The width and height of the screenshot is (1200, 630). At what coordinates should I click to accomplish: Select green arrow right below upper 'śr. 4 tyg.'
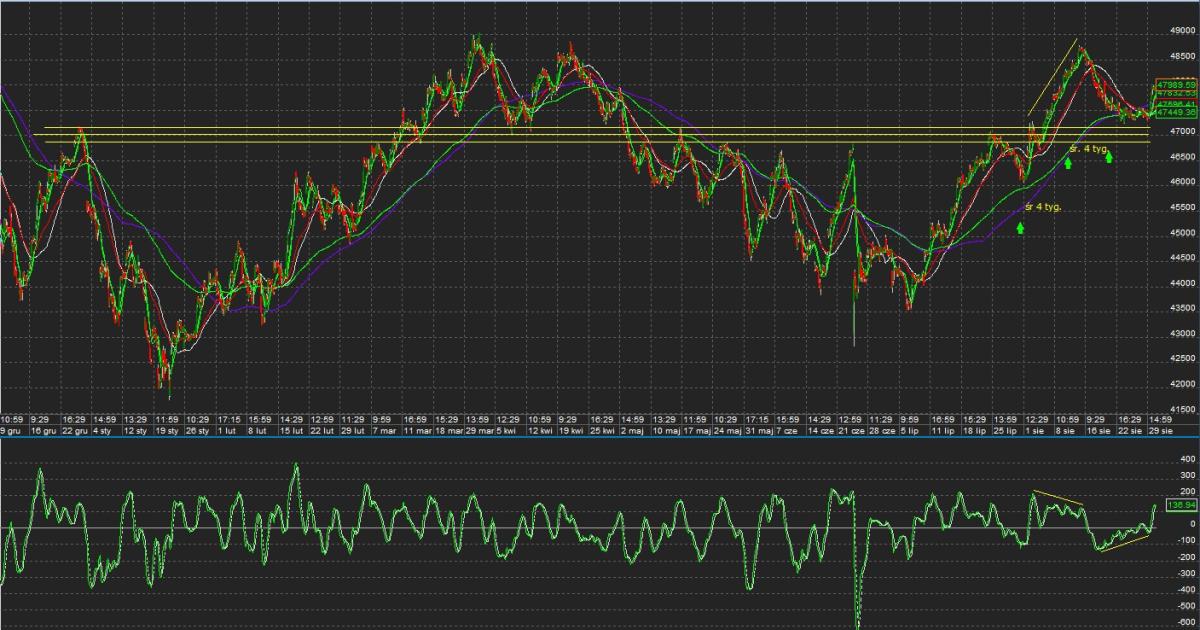click(1109, 158)
